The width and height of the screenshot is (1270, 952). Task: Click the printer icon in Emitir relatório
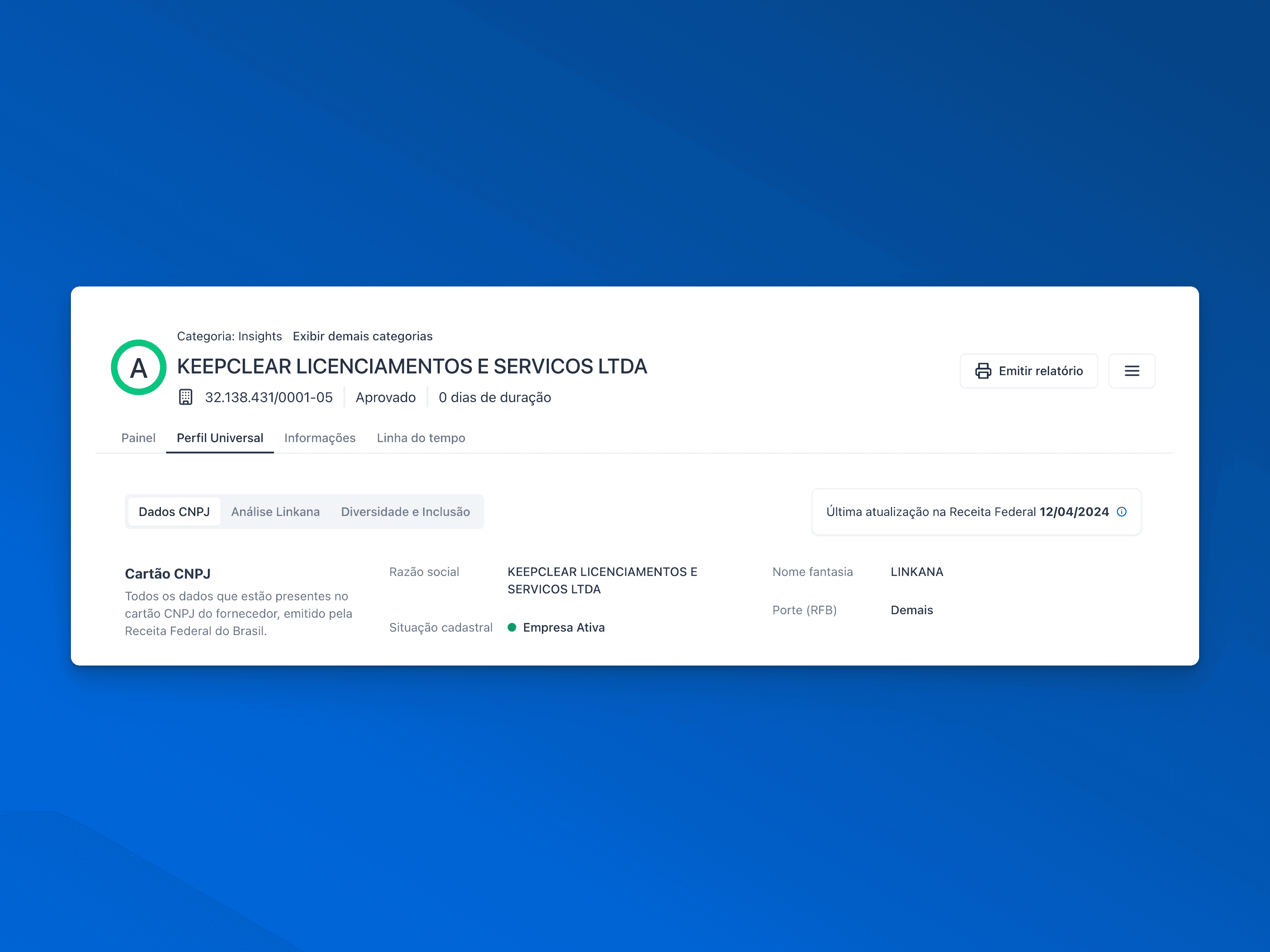(x=983, y=371)
